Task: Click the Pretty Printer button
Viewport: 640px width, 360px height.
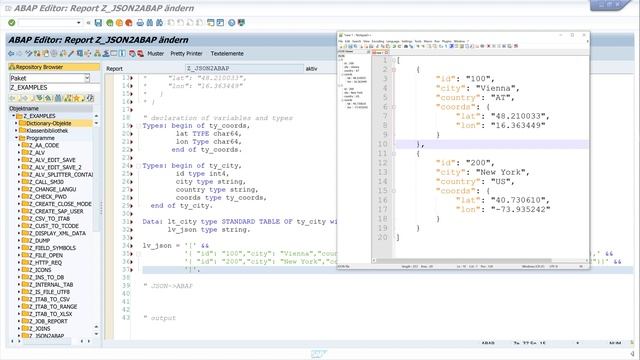Action: click(186, 53)
